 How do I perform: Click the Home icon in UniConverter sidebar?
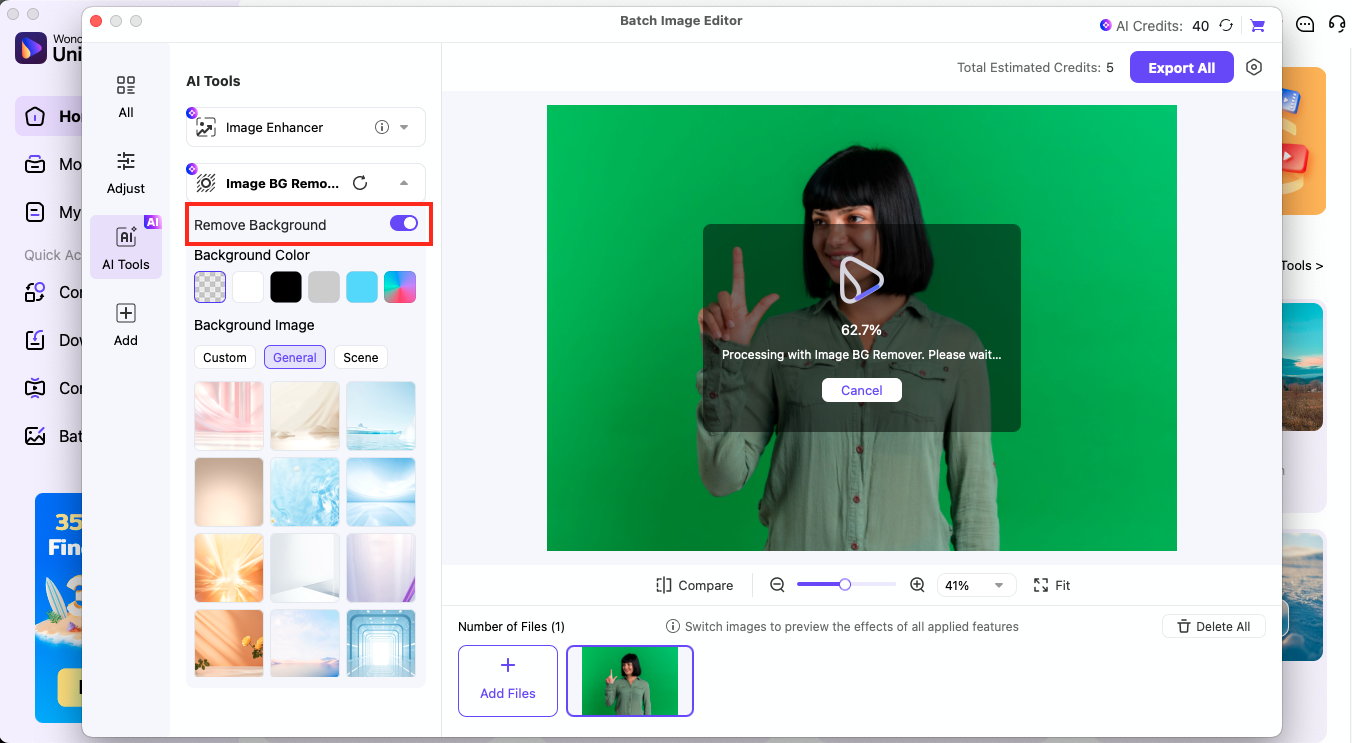pyautogui.click(x=35, y=116)
